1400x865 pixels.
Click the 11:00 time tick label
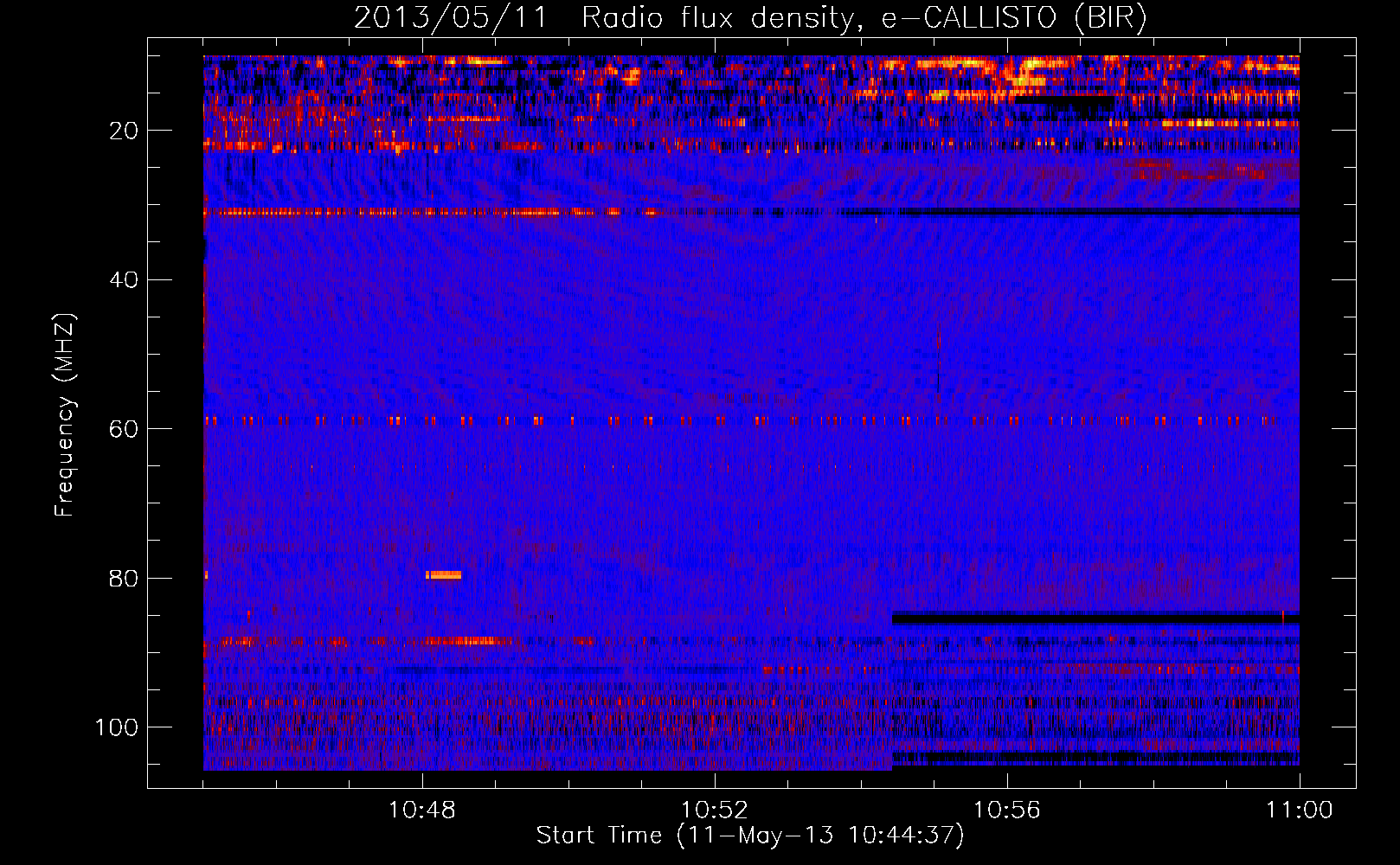tap(1300, 811)
